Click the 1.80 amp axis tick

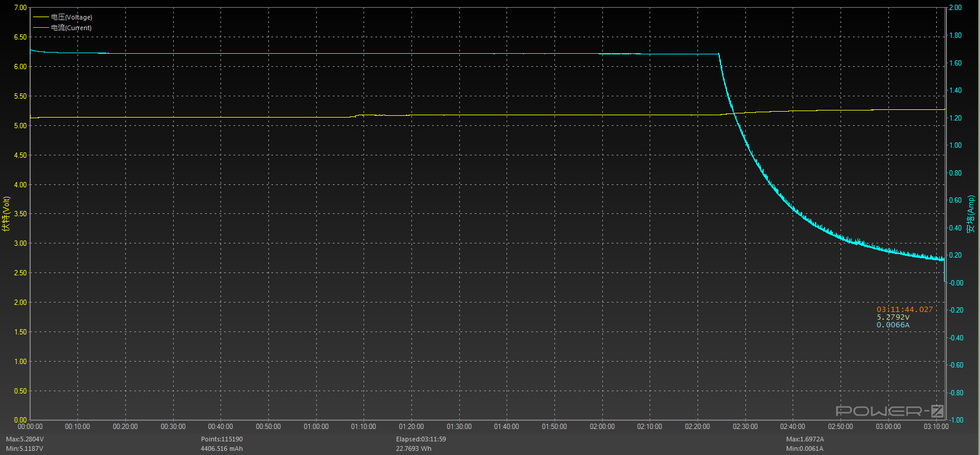pos(955,35)
